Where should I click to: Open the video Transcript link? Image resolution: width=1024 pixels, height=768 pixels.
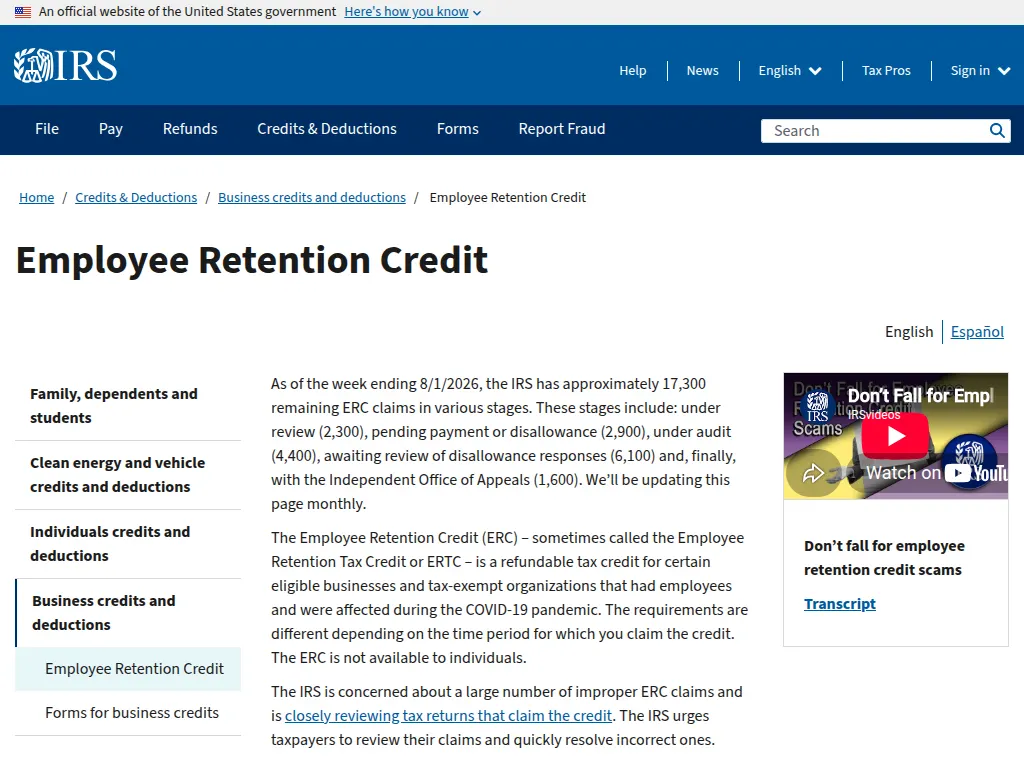tap(840, 604)
